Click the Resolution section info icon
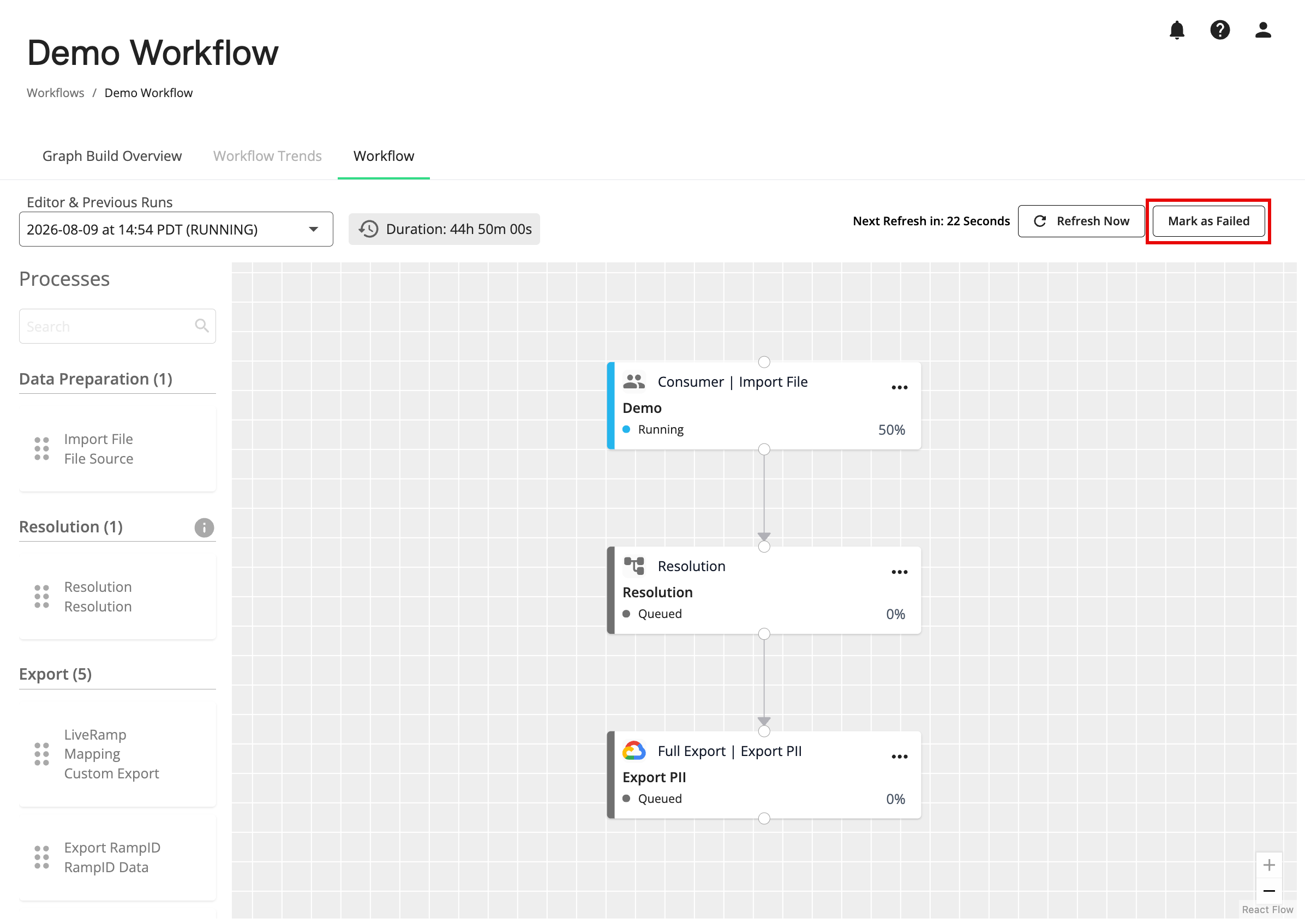The image size is (1305, 924). coord(203,527)
